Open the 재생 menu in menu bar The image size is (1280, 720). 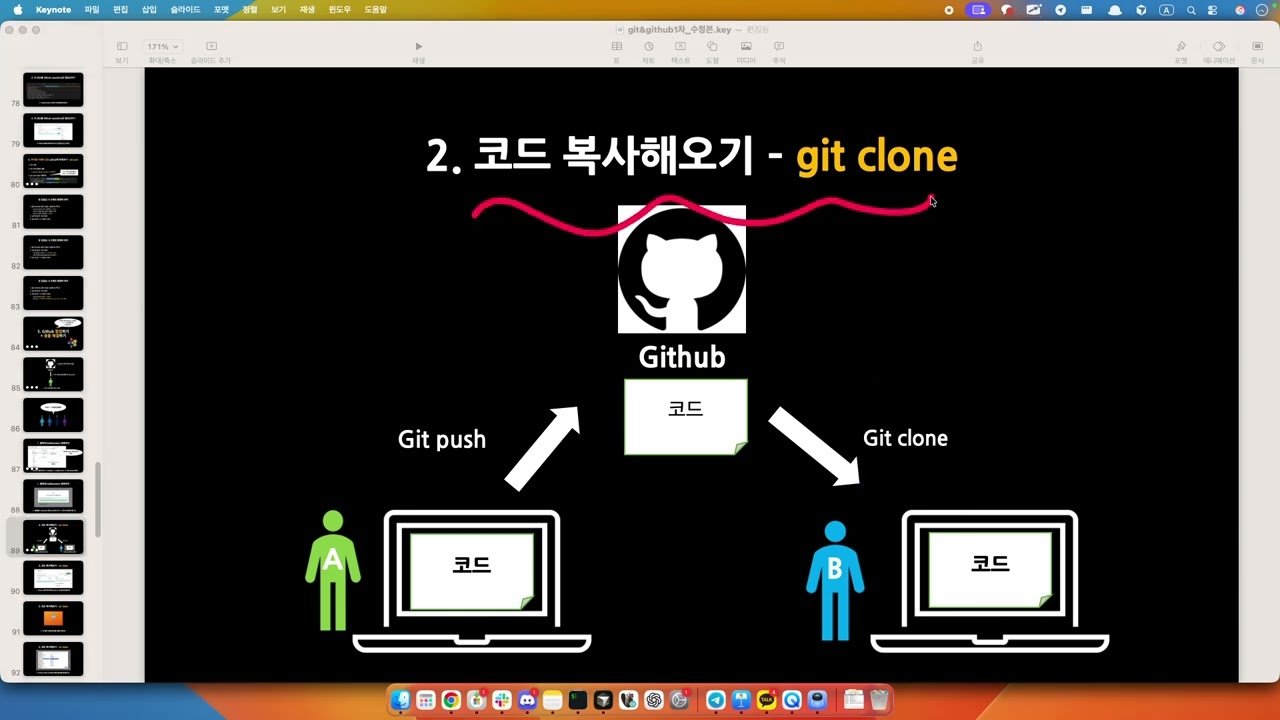307,9
